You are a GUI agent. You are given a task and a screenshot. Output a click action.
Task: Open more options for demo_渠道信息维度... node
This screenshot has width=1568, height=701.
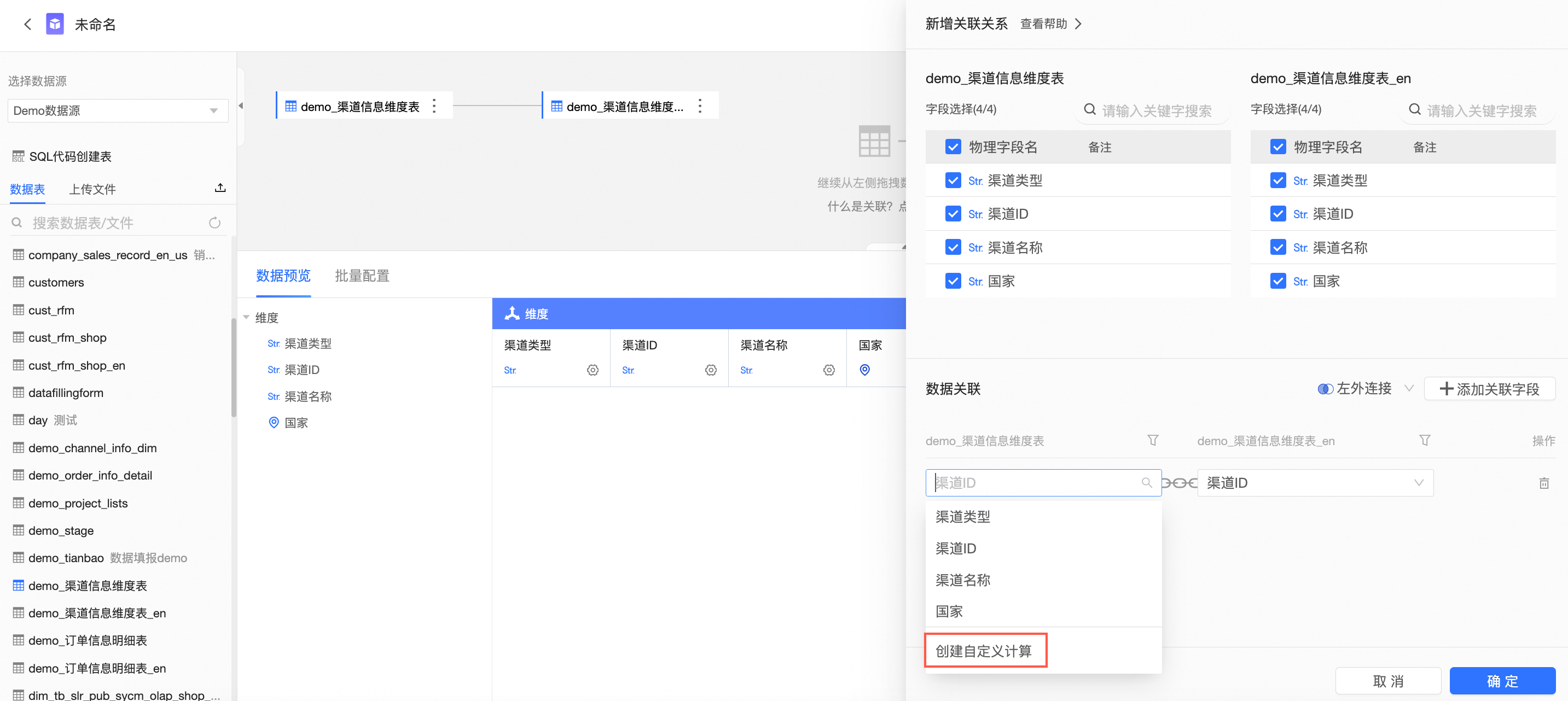700,107
